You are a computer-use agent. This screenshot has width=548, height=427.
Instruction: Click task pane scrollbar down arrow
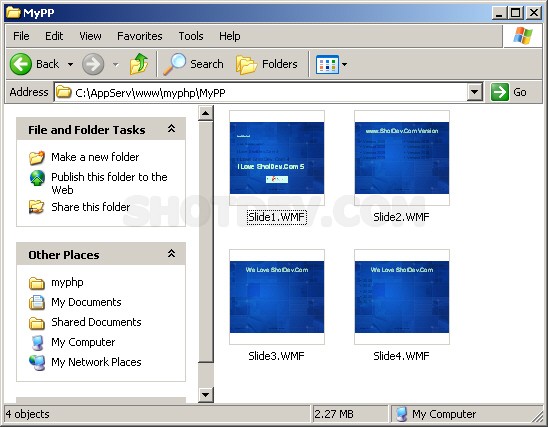(206, 395)
